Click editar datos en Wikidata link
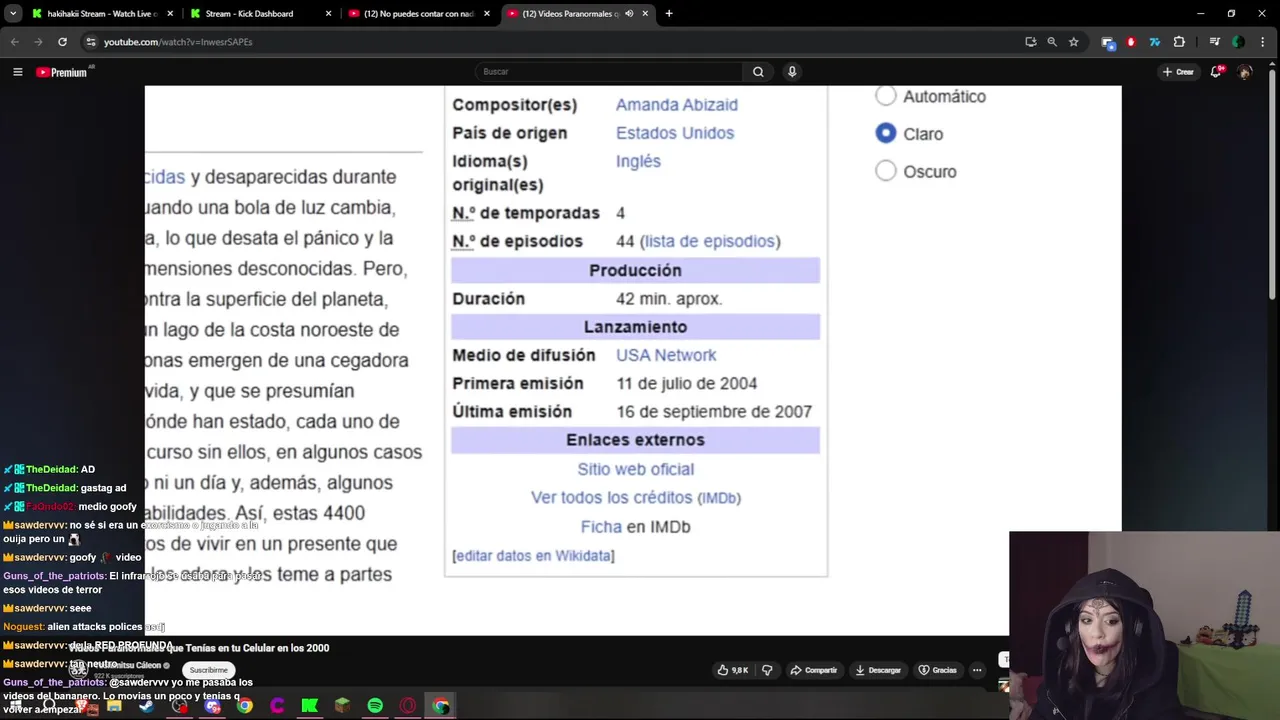Image resolution: width=1280 pixels, height=720 pixels. click(x=533, y=555)
